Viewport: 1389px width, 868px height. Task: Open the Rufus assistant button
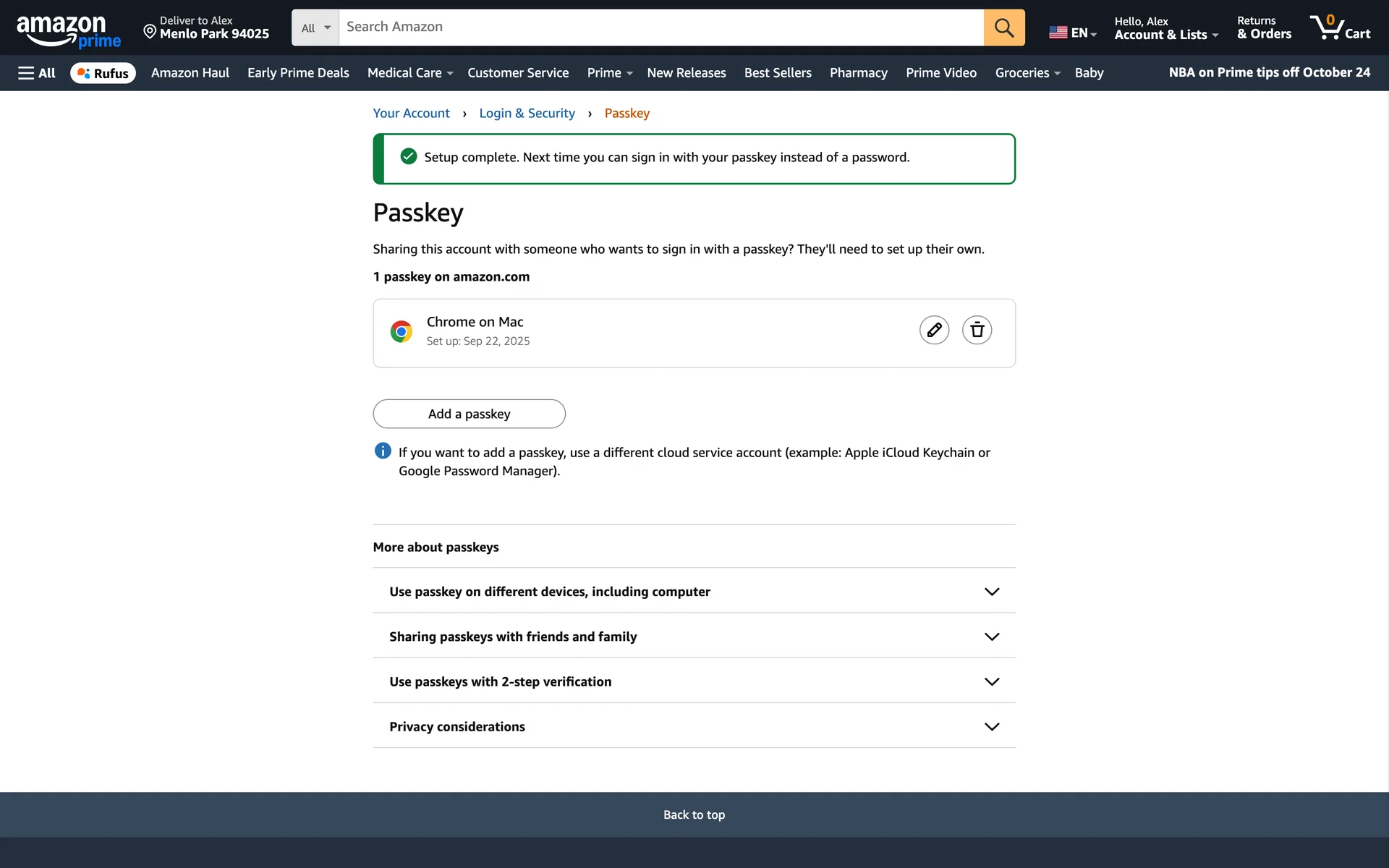103,73
